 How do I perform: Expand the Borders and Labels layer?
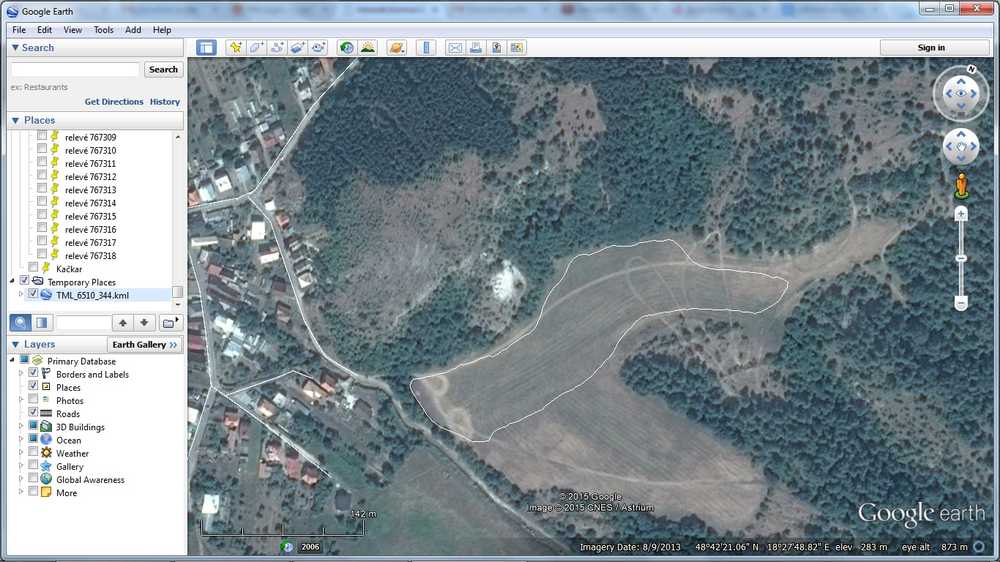point(20,374)
